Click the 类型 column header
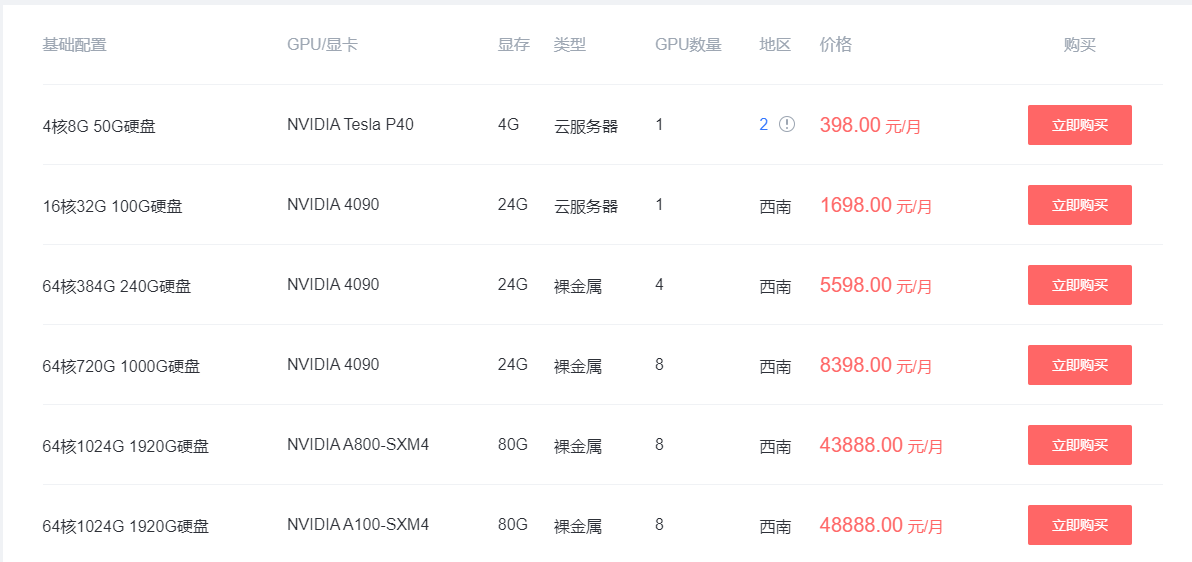This screenshot has width=1192, height=562. (x=570, y=45)
